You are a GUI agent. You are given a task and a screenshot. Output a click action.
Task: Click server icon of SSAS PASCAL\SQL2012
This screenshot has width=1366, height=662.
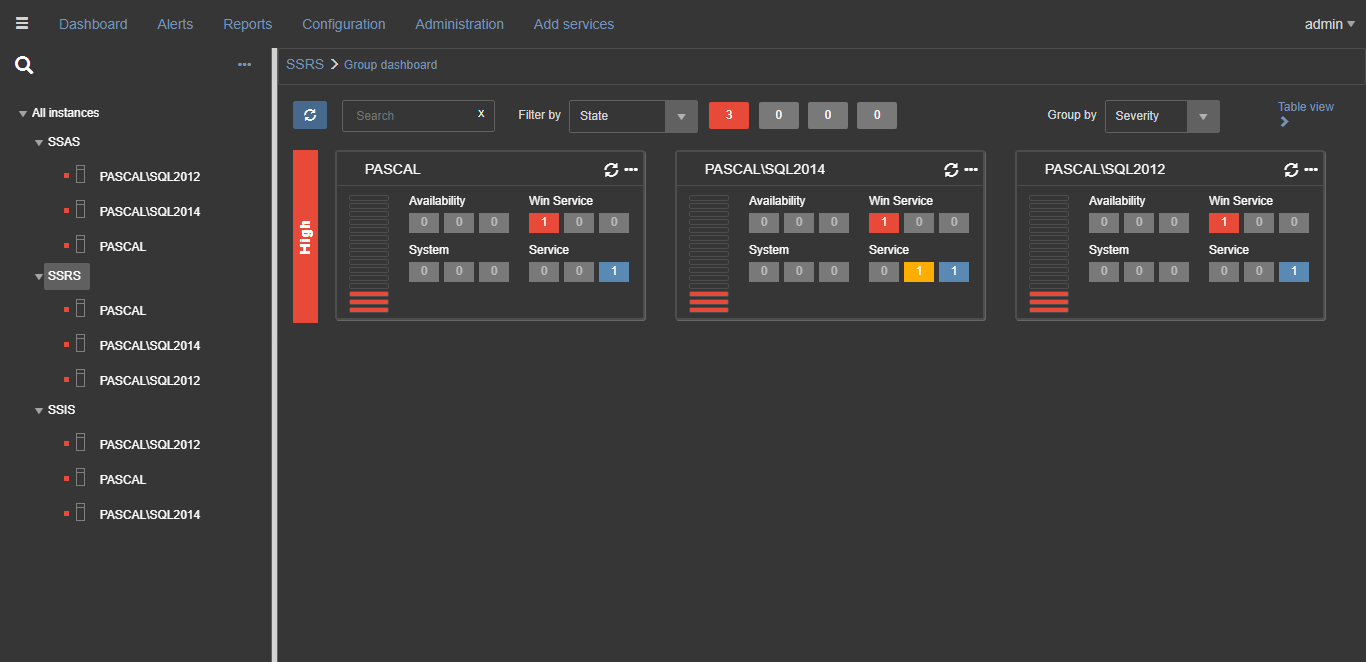click(81, 176)
